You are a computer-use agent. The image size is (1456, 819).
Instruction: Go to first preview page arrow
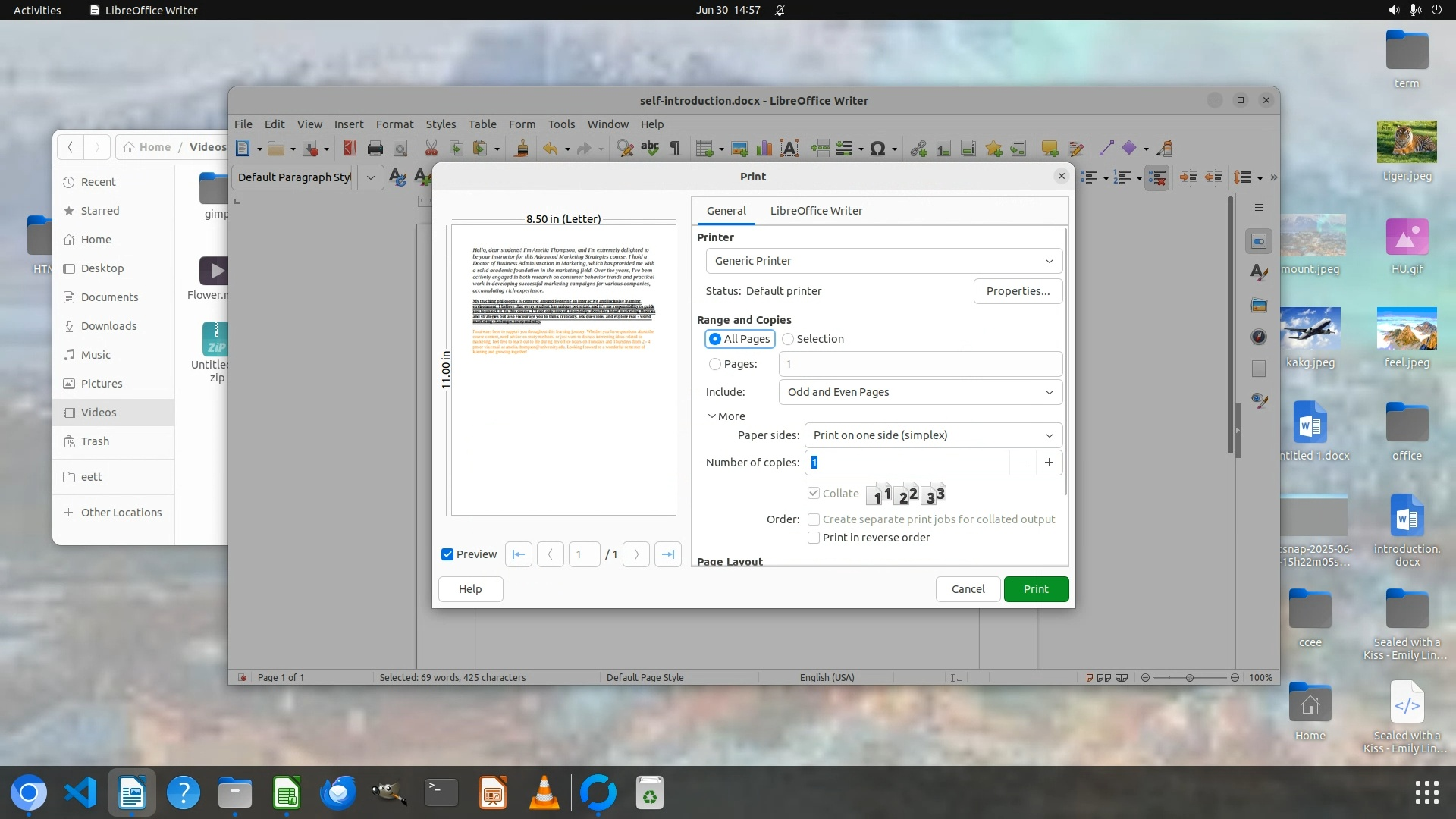point(519,554)
